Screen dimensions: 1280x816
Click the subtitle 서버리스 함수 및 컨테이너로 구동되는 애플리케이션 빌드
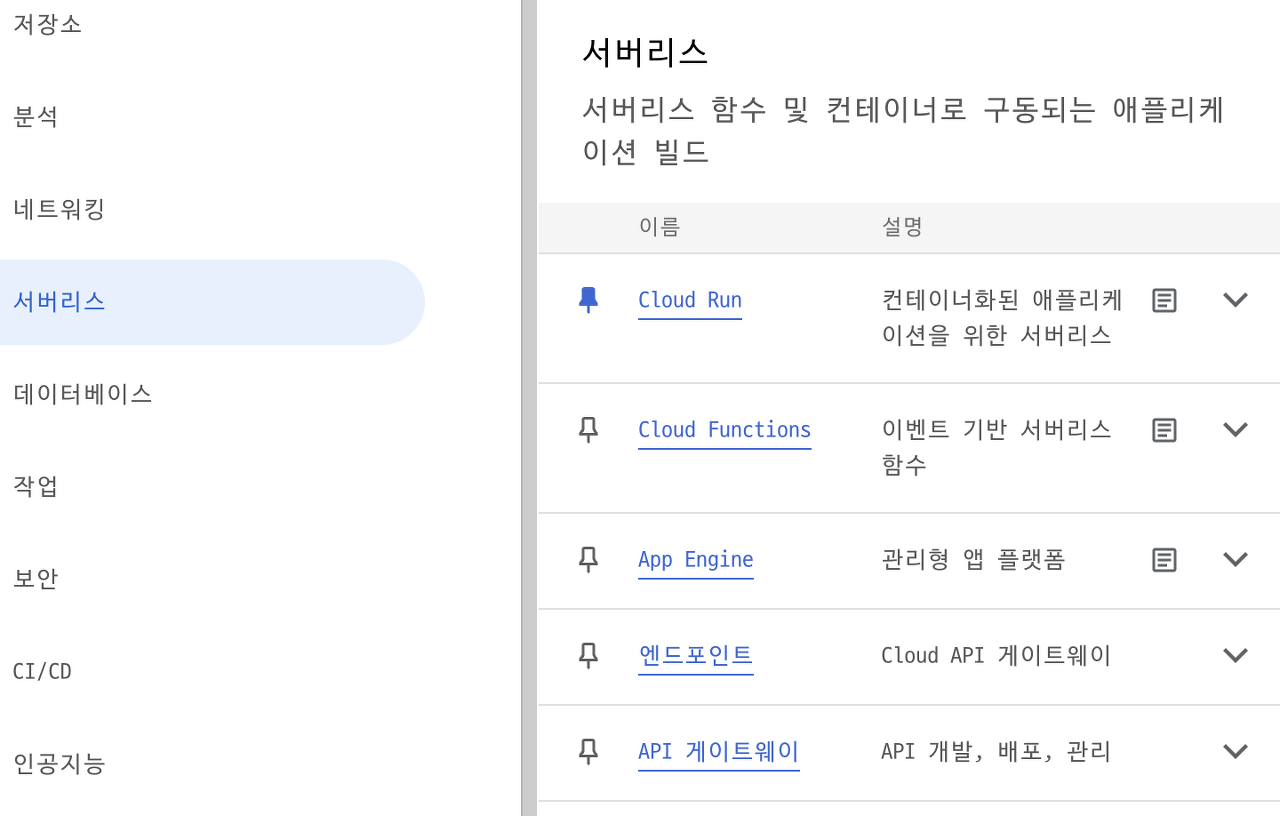coord(904,131)
